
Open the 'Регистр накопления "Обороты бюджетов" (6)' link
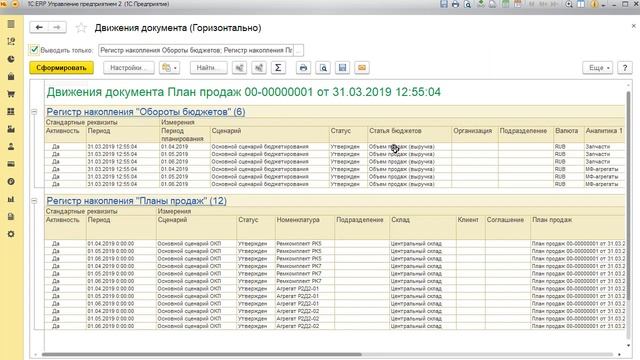[146, 112]
